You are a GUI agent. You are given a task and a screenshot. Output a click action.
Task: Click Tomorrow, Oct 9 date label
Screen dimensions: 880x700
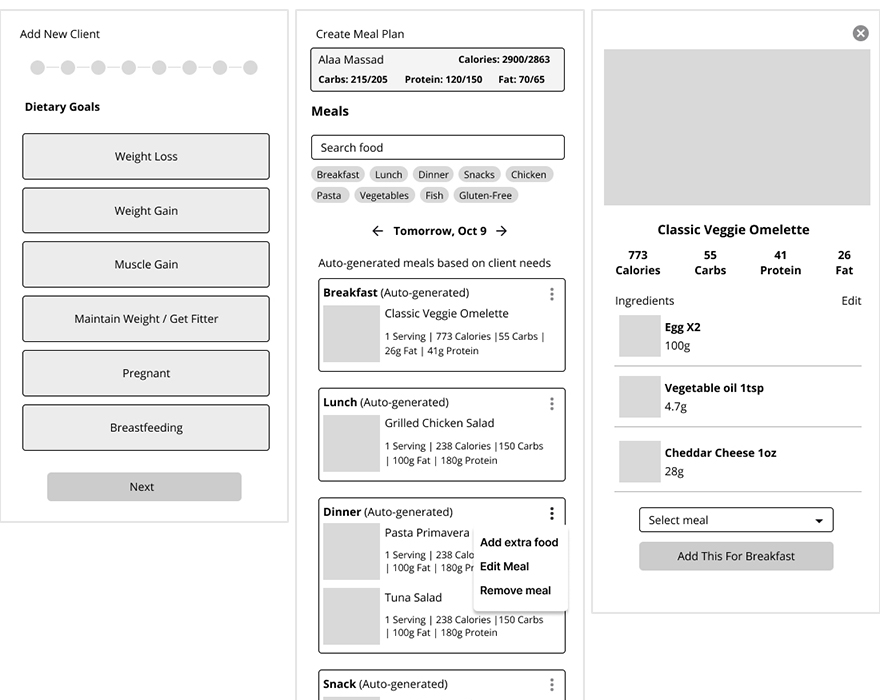pyautogui.click(x=440, y=231)
